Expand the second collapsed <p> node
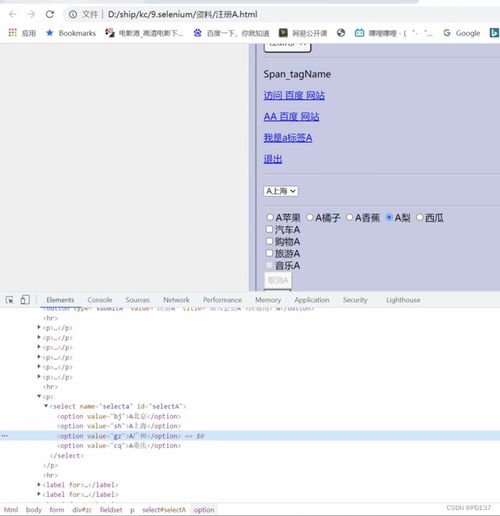500x516 pixels. tap(39, 337)
